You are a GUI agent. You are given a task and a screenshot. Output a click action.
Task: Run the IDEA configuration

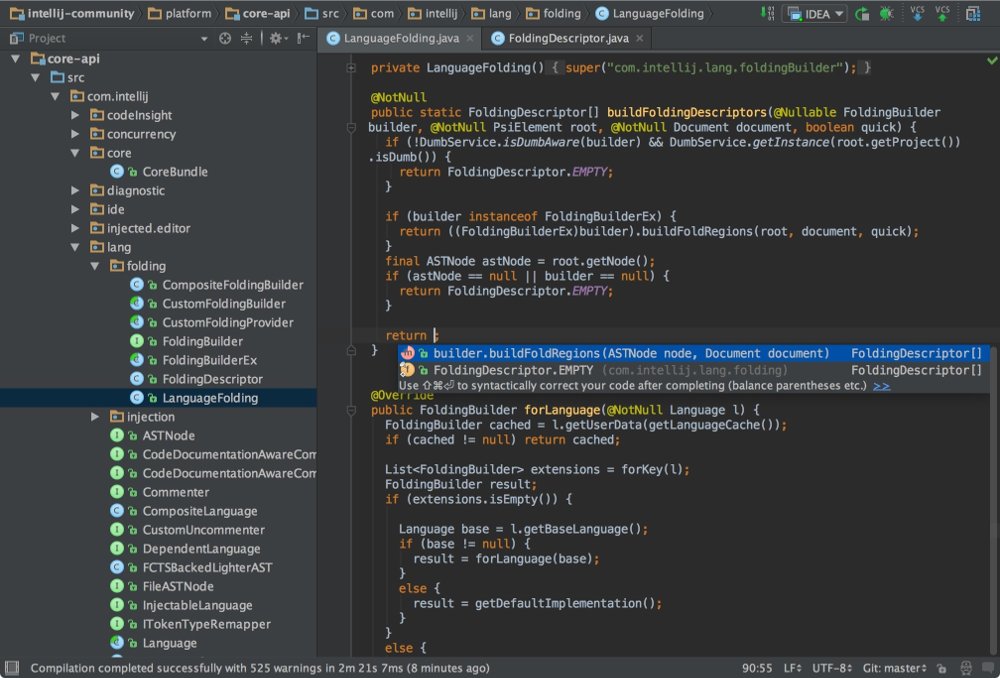862,14
